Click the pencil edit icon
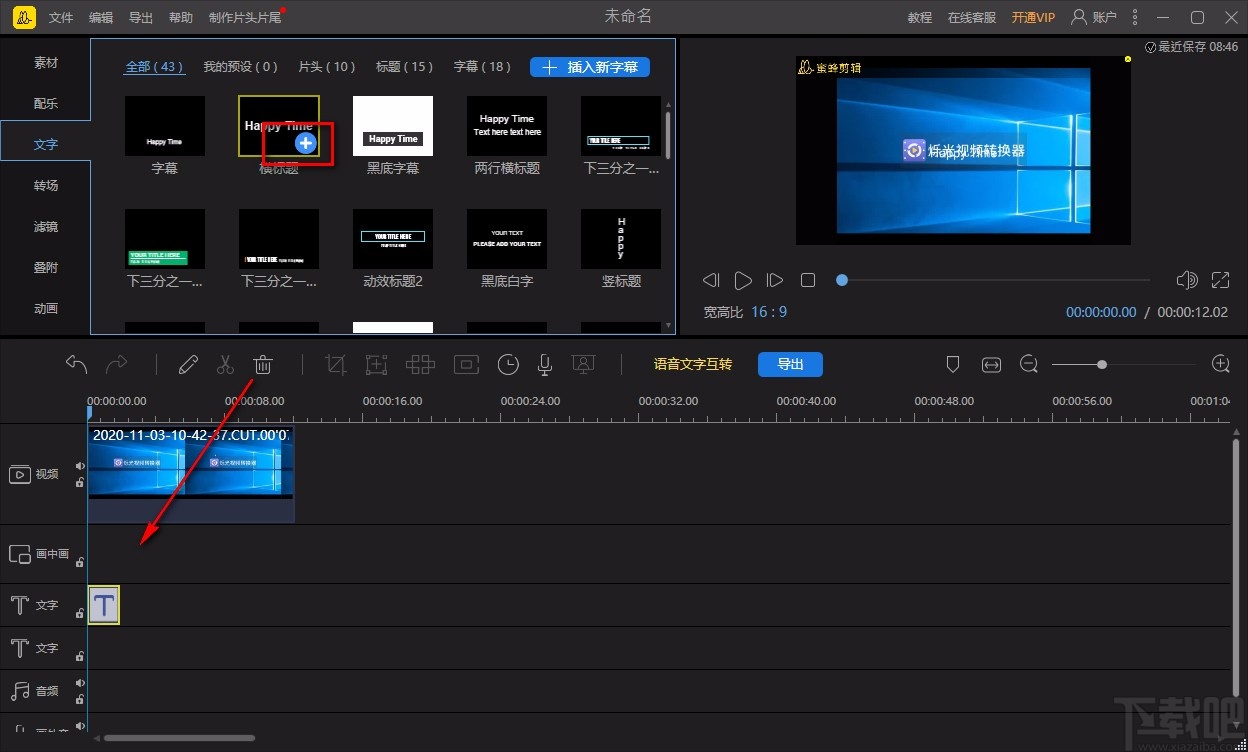 tap(188, 365)
